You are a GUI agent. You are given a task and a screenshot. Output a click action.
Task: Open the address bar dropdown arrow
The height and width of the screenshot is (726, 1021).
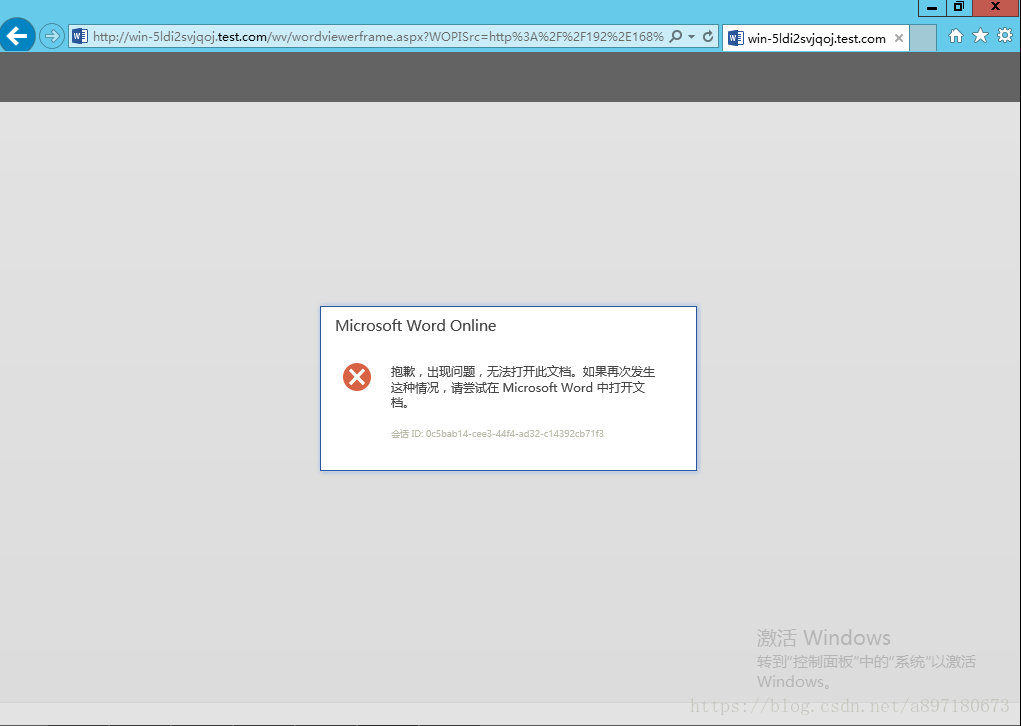click(692, 37)
